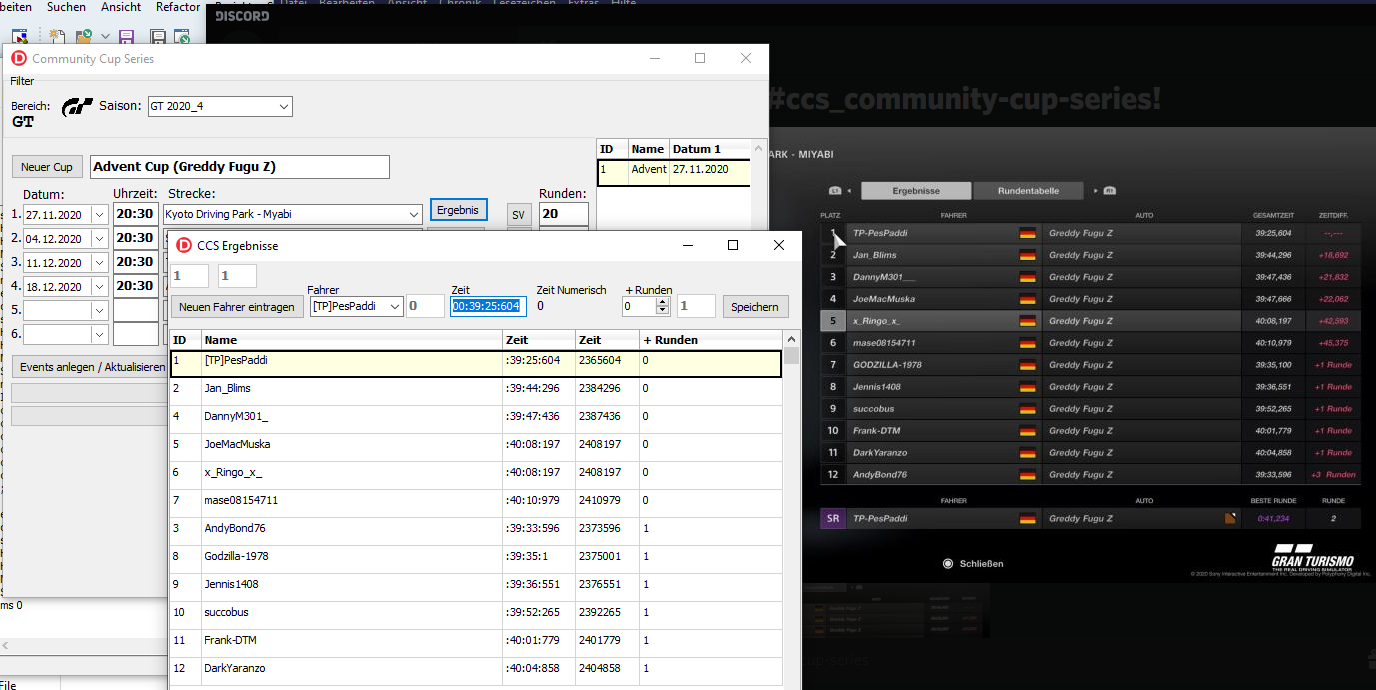Viewport: 1376px width, 690px height.
Task: Click the purple SR badge next to TP-PesPaddi
Action: tap(832, 519)
